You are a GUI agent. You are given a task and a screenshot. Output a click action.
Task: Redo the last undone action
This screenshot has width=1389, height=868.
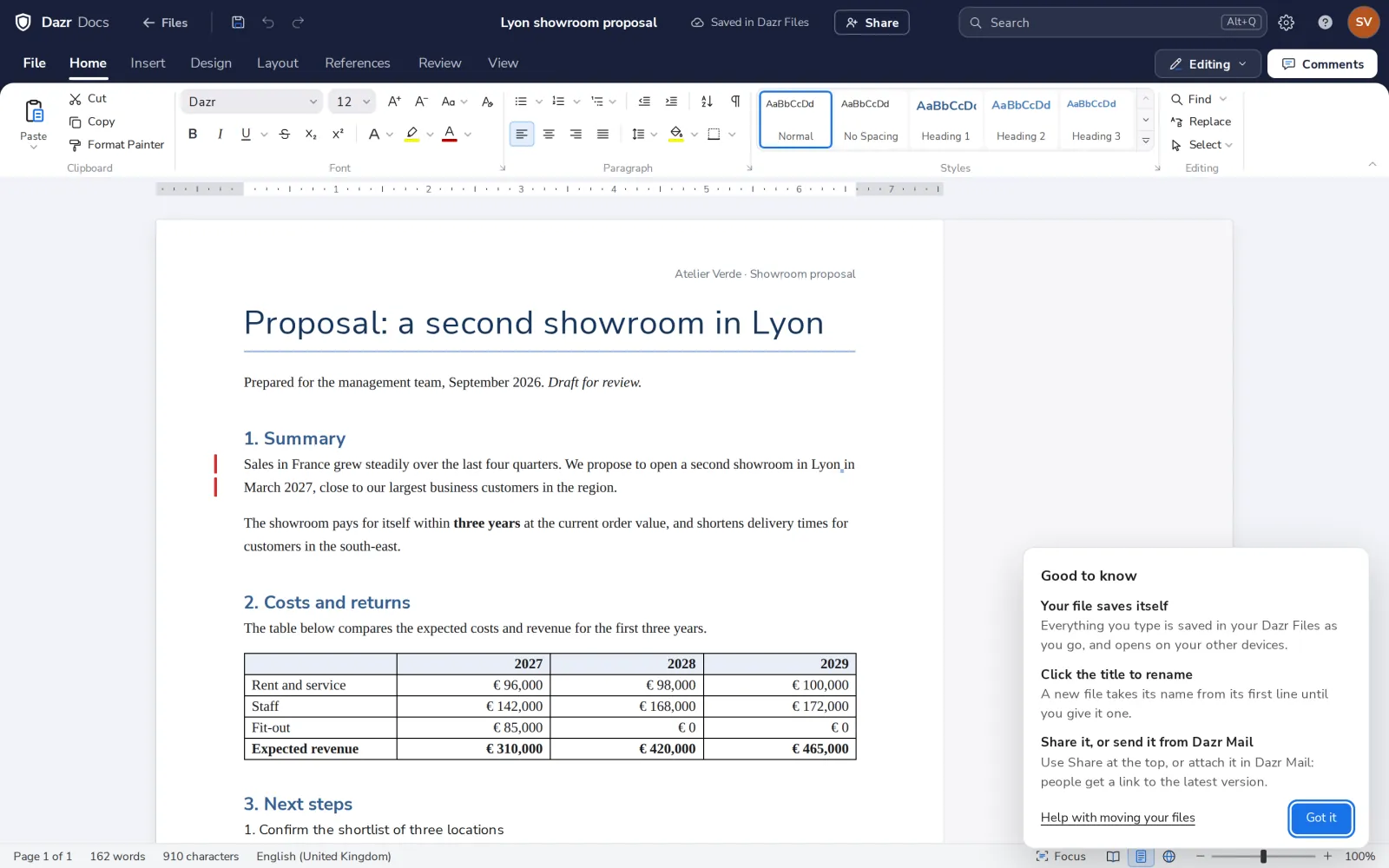(298, 23)
